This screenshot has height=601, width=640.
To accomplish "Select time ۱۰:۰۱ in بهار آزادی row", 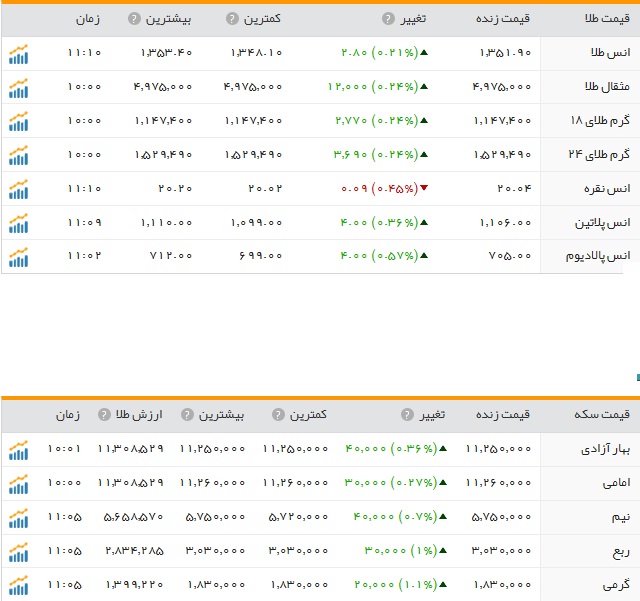I will tap(64, 449).
